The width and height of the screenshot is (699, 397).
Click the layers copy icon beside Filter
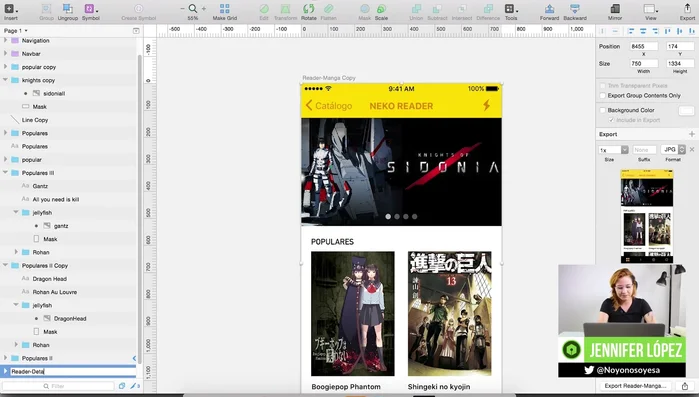click(x=122, y=386)
